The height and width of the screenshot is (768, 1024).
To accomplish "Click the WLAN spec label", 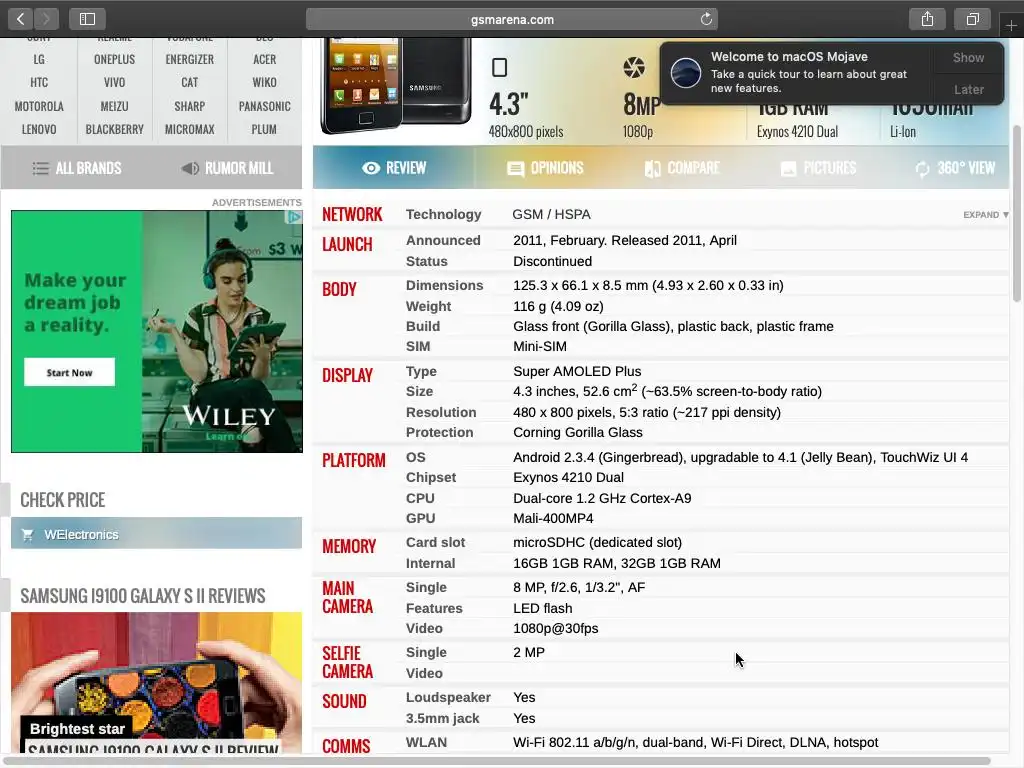I will (426, 743).
